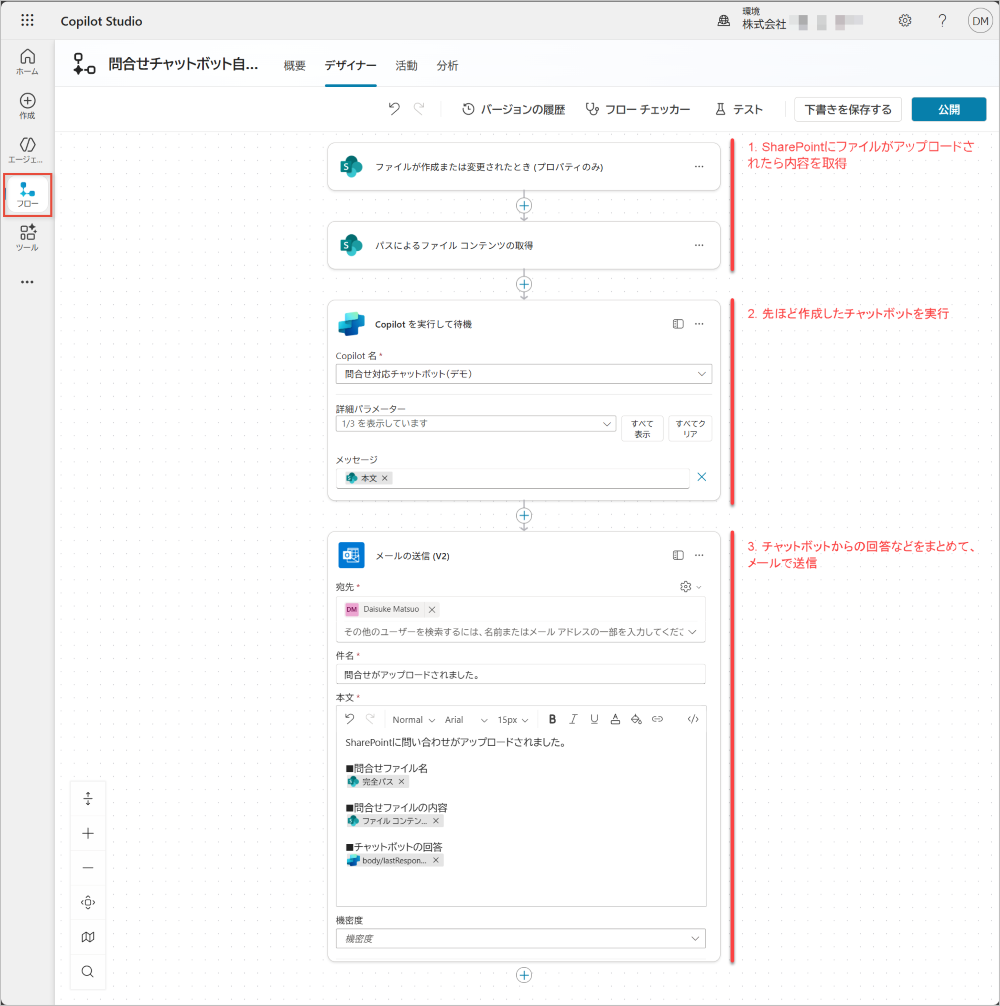Expand the Copilot 名 dropdown
This screenshot has height=1006, width=1000.
(523, 374)
